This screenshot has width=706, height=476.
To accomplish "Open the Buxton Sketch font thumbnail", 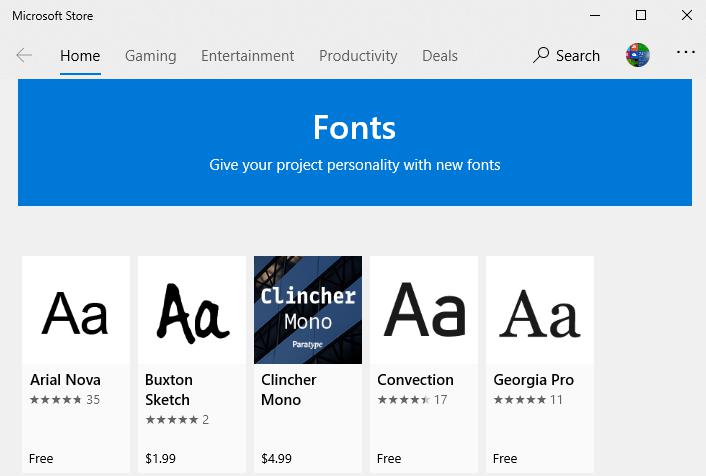I will [x=192, y=310].
